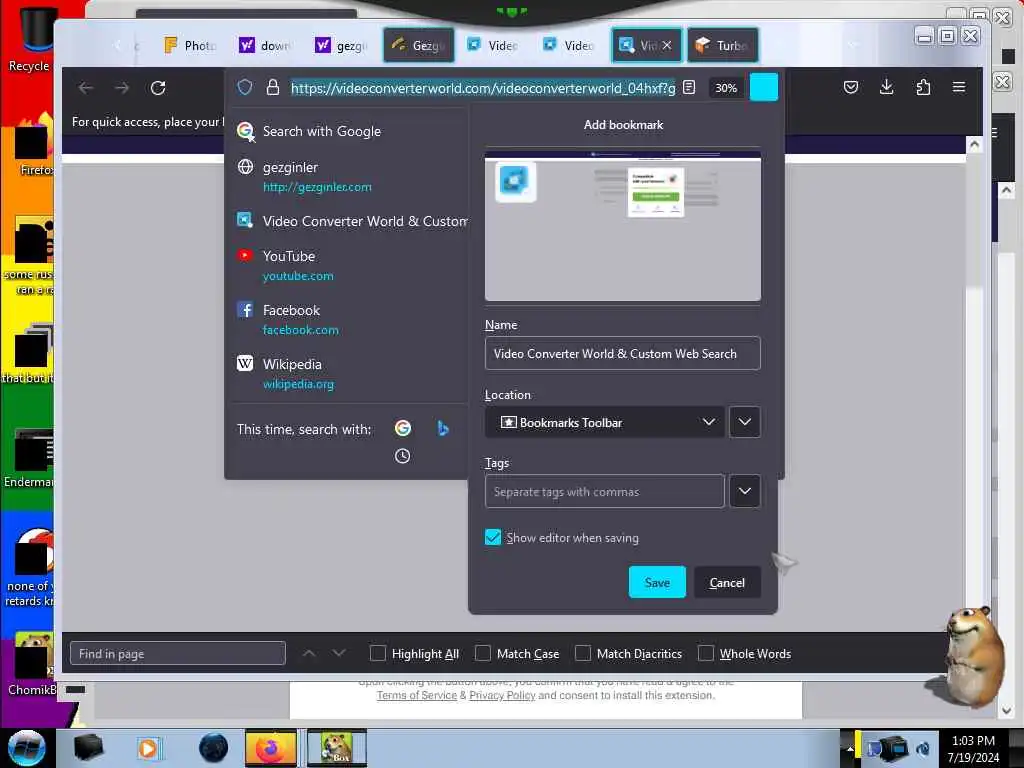Viewport: 1024px width, 768px height.
Task: Click page scrollbar up arrow
Action: coord(974,144)
